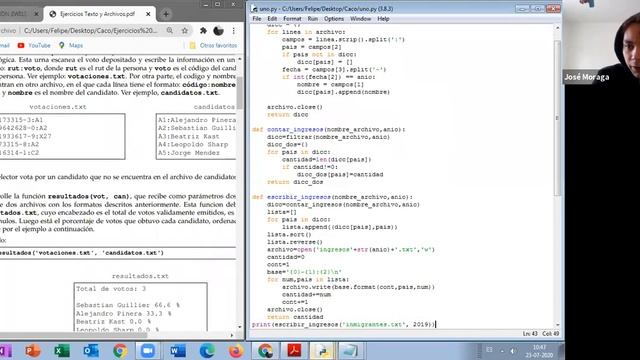Screen dimensions: 640x360
Task: Click the 'def contar_ingresos' line in editor
Action: [329, 129]
